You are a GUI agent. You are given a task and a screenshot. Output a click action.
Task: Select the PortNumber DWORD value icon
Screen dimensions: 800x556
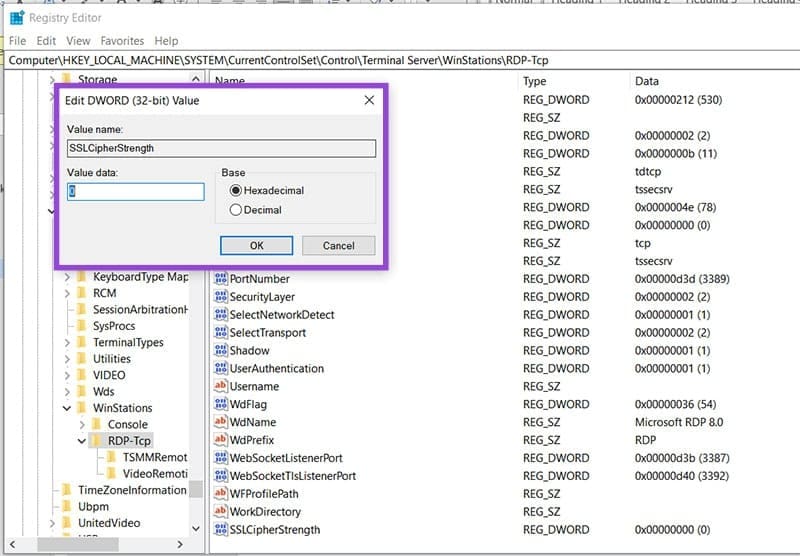click(220, 279)
